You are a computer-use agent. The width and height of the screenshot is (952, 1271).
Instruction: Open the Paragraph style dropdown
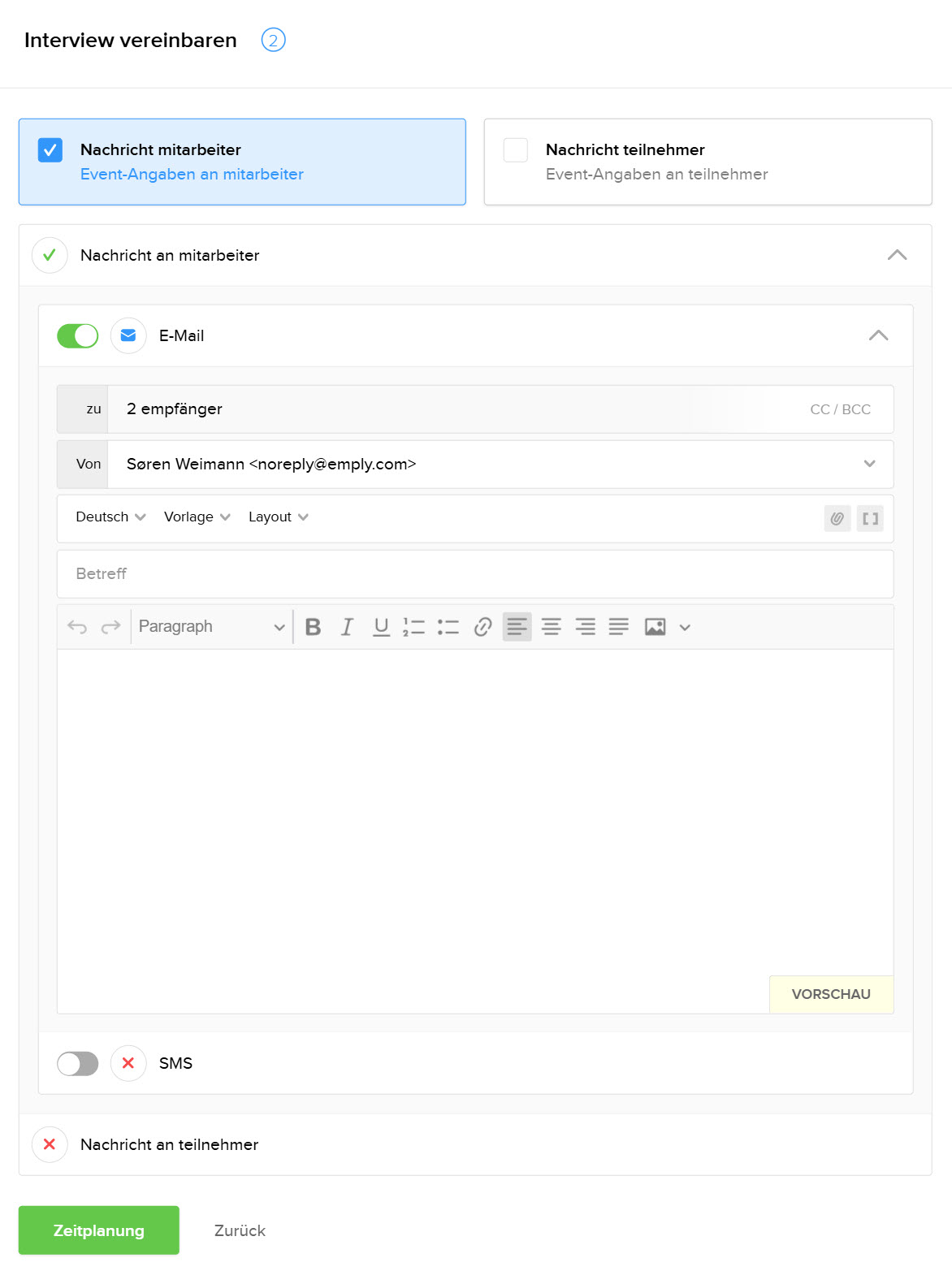click(x=211, y=627)
